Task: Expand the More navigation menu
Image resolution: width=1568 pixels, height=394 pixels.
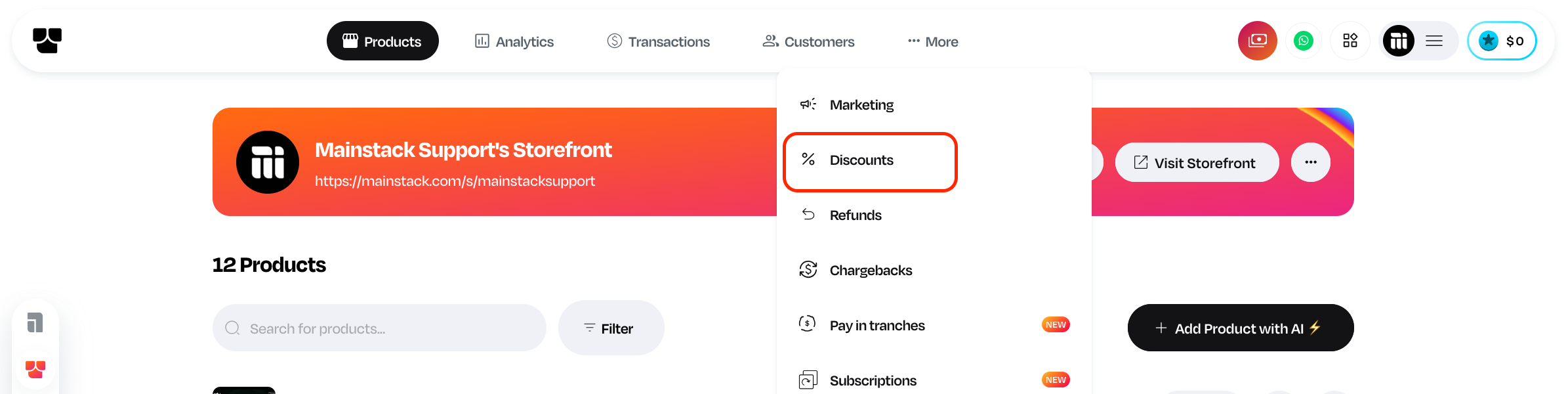Action: (x=933, y=41)
